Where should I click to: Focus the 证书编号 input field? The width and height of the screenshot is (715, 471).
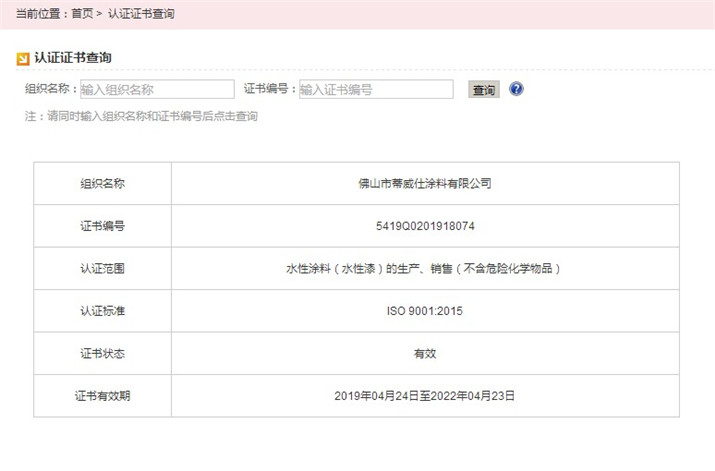[376, 89]
